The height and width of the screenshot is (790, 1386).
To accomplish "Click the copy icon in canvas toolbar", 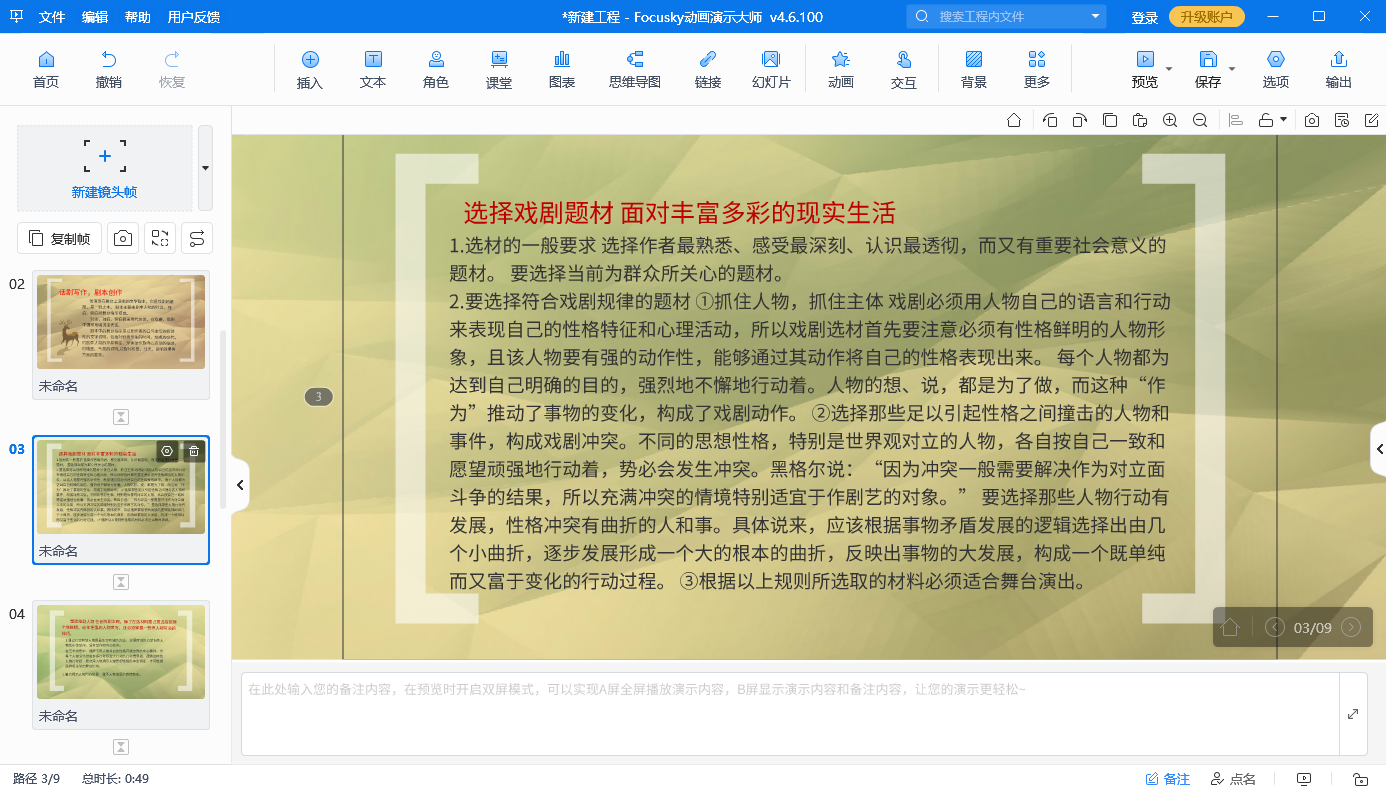I will point(1110,120).
